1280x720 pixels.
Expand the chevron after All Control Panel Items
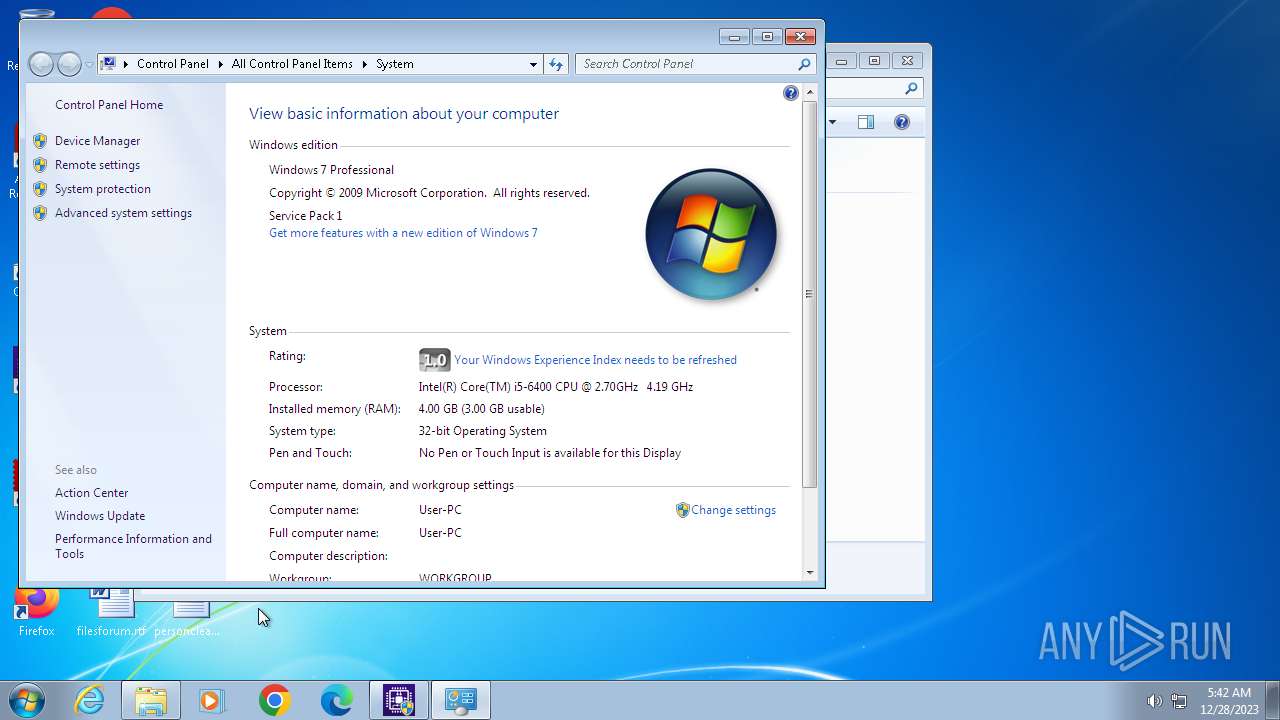[x=365, y=64]
